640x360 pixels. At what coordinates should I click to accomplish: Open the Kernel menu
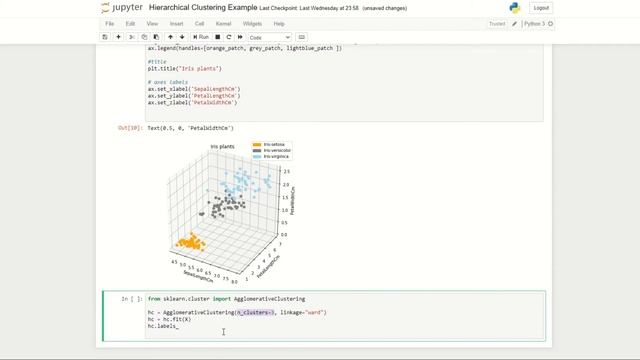coord(223,24)
